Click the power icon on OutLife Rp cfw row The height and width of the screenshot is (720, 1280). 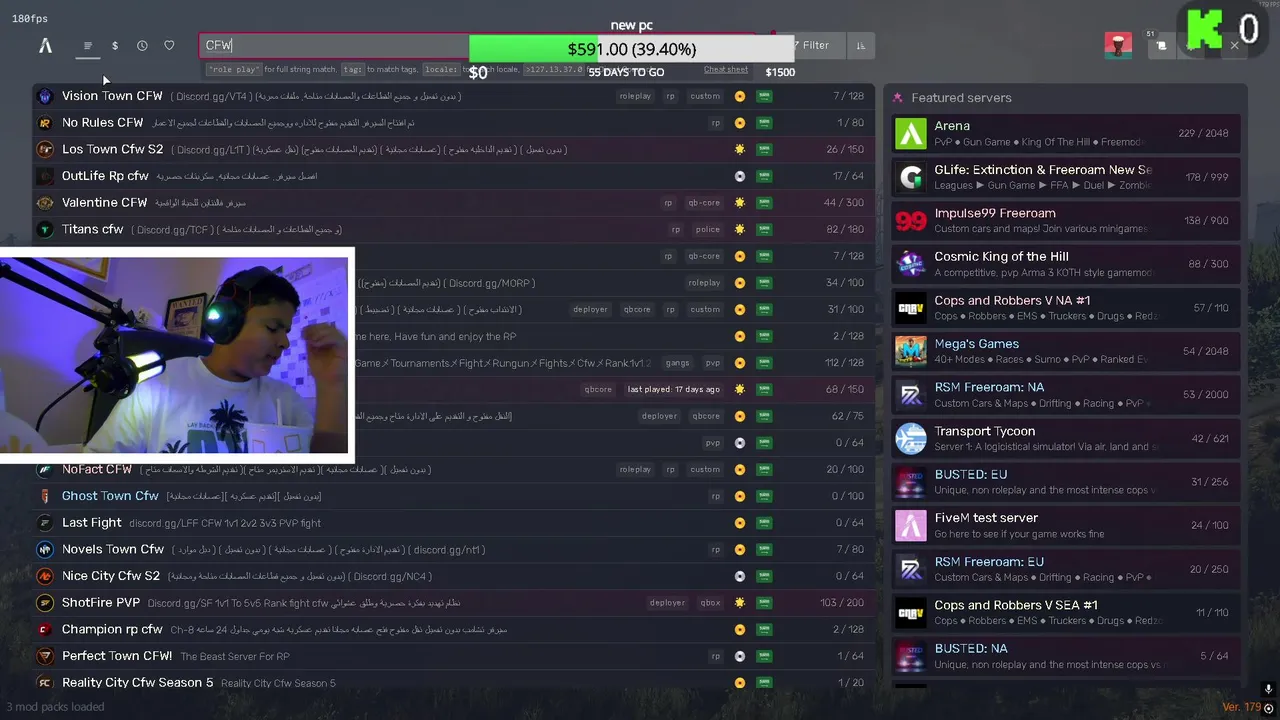(740, 176)
